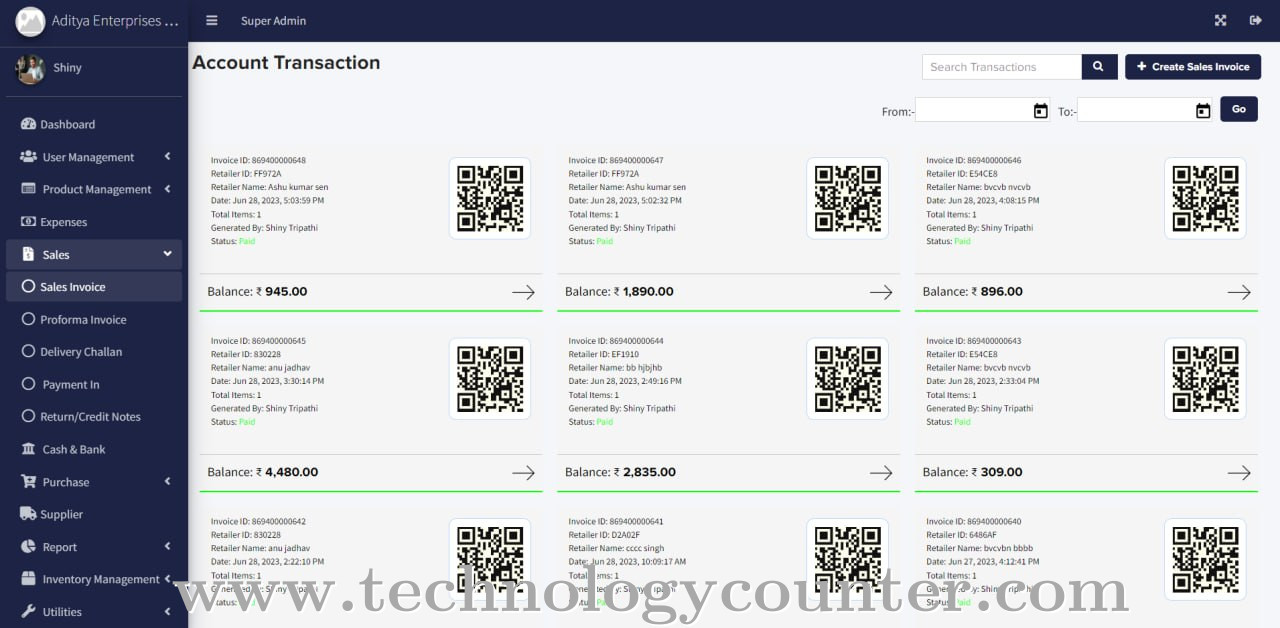Open invoice 869400000643 via arrow

coord(1239,473)
